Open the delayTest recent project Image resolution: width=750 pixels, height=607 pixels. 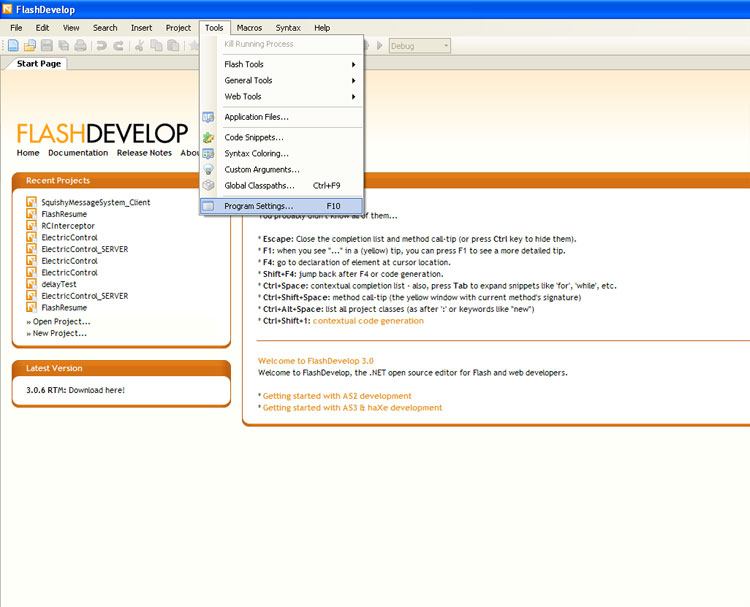[x=59, y=284]
